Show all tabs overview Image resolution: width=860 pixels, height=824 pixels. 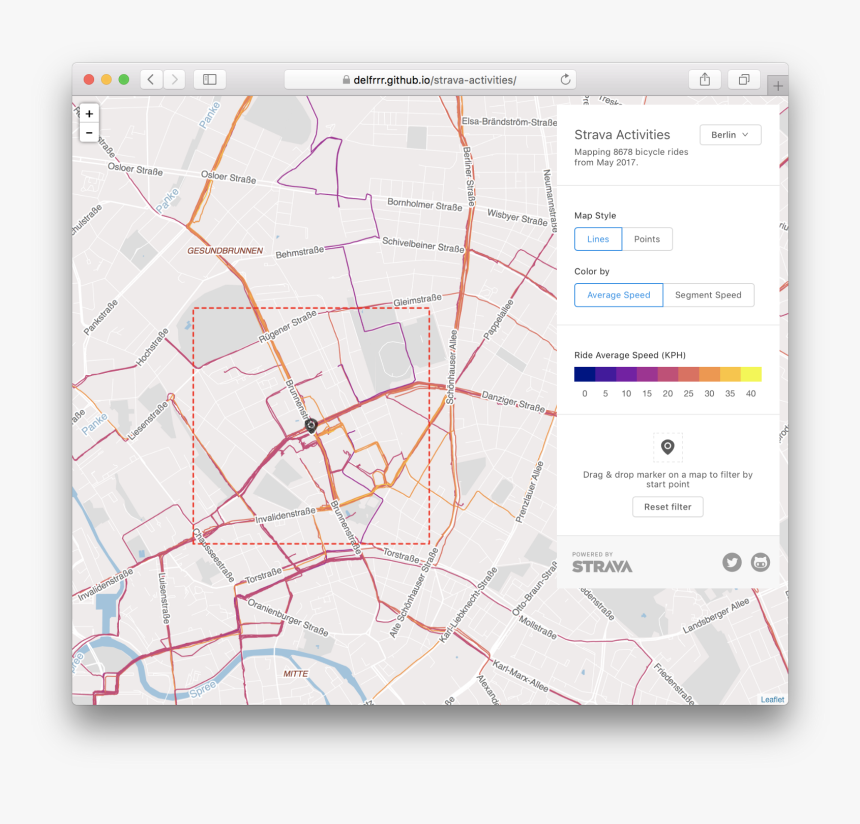pos(744,79)
